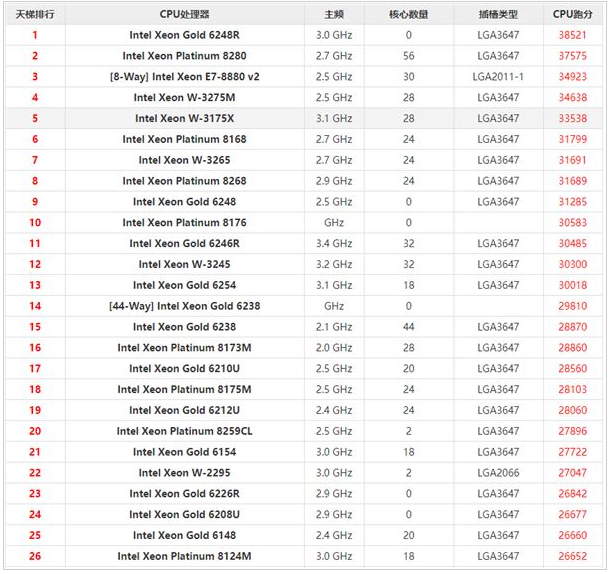Click the 主频 column header
The height and width of the screenshot is (574, 609).
[x=334, y=14]
